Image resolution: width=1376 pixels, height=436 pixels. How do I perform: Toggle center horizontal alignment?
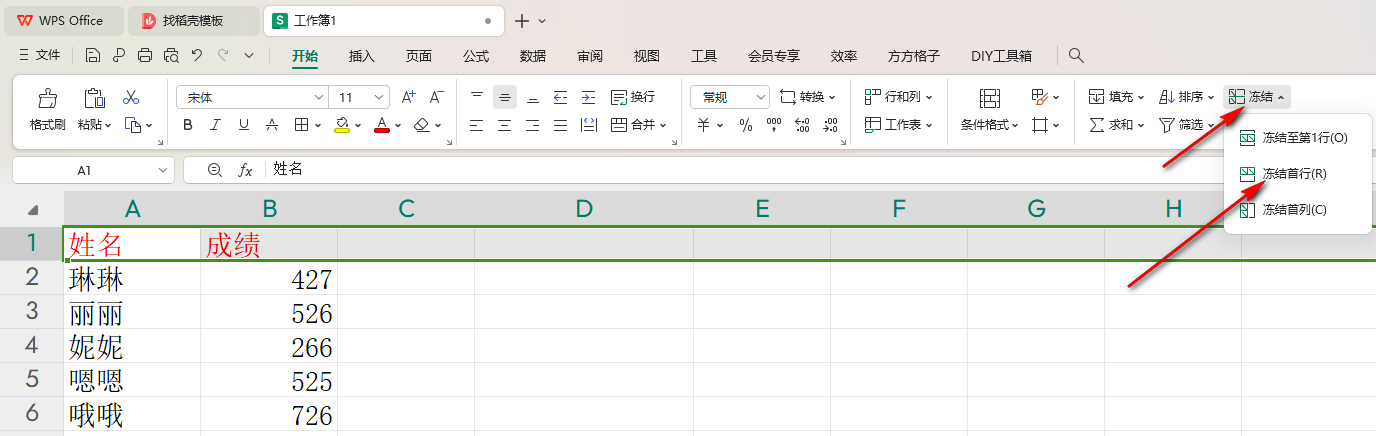(x=504, y=125)
